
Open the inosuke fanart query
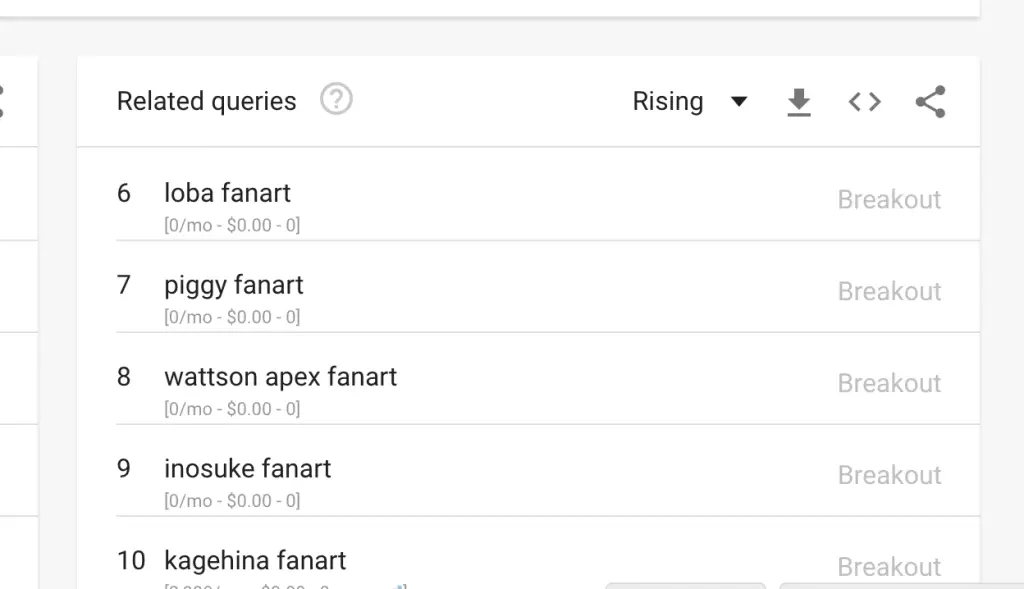pyautogui.click(x=248, y=469)
